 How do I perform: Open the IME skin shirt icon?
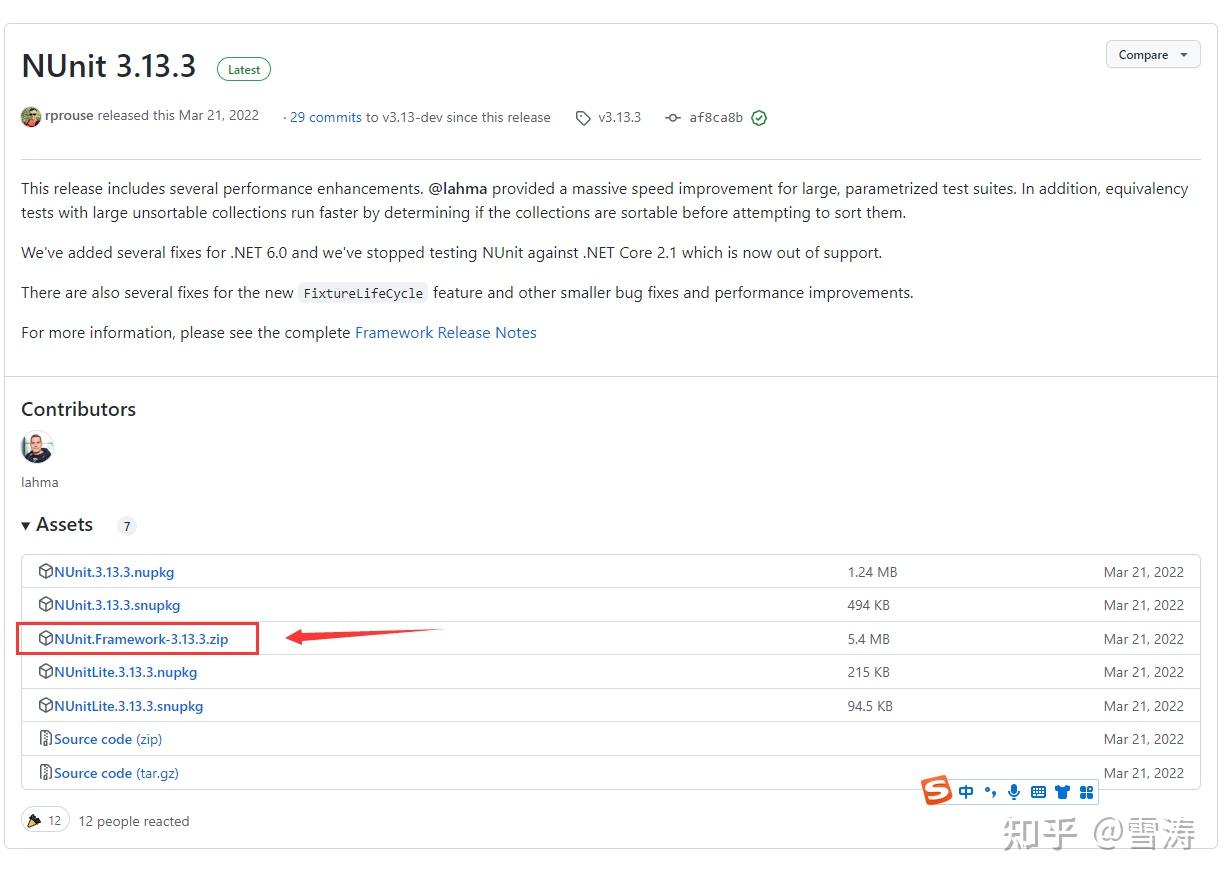(x=1062, y=792)
